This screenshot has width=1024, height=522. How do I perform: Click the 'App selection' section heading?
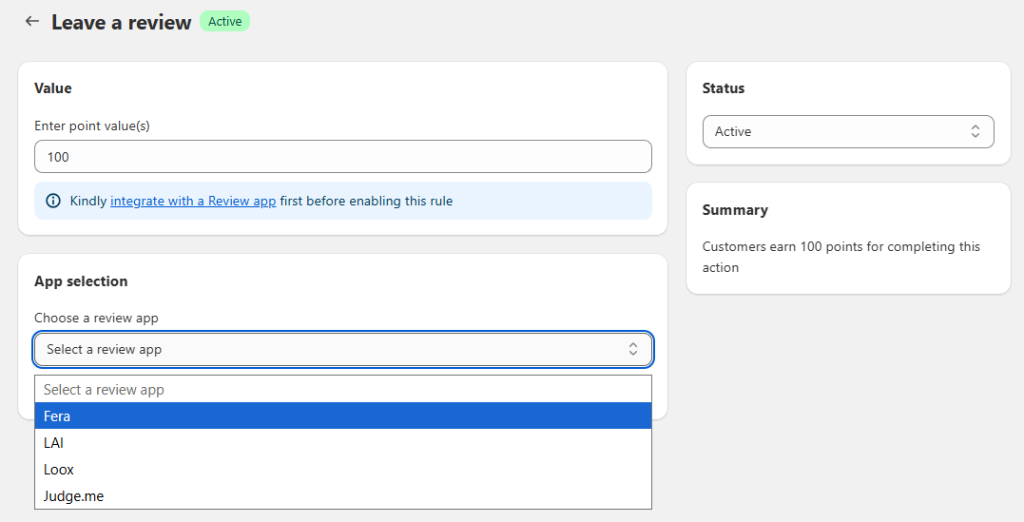tap(81, 282)
